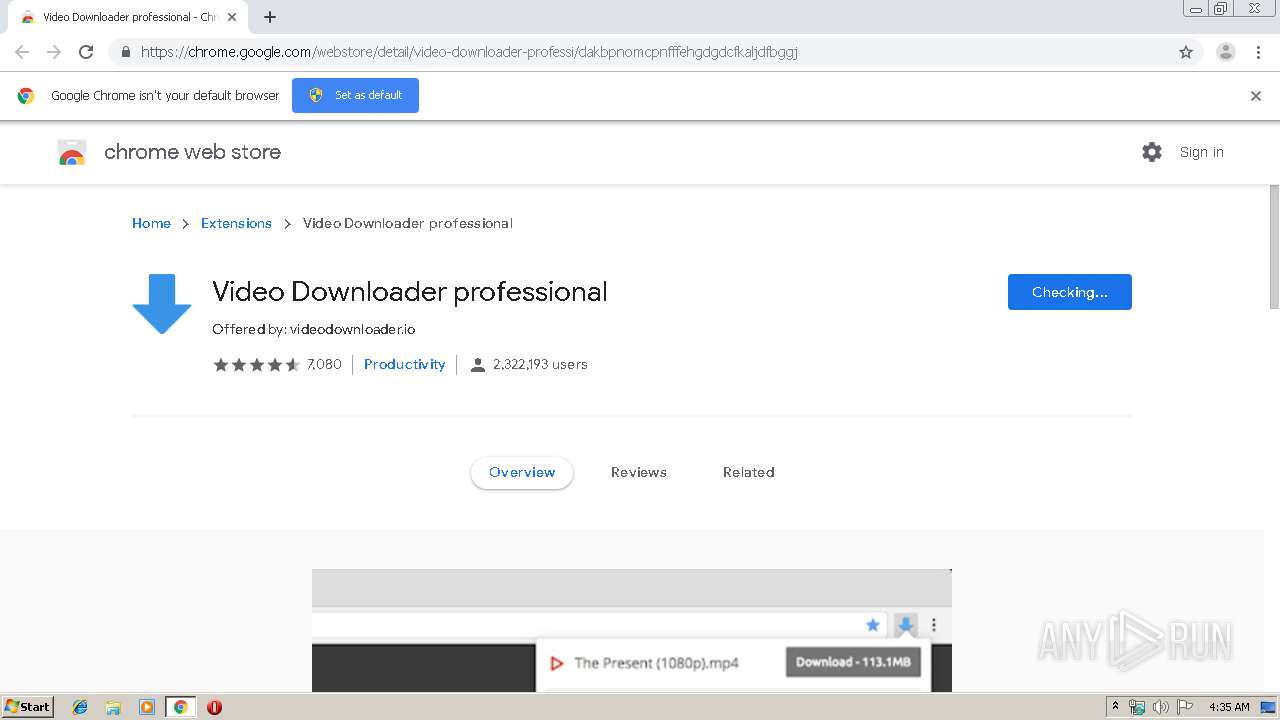Image resolution: width=1280 pixels, height=720 pixels.
Task: Set Chrome as default browser
Action: pos(355,95)
